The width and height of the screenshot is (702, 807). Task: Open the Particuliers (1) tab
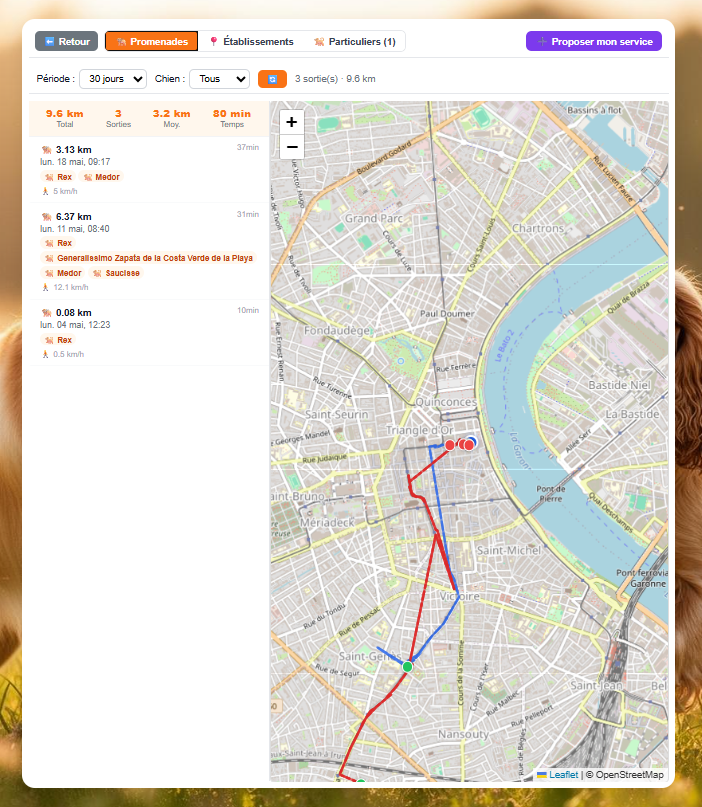point(355,41)
